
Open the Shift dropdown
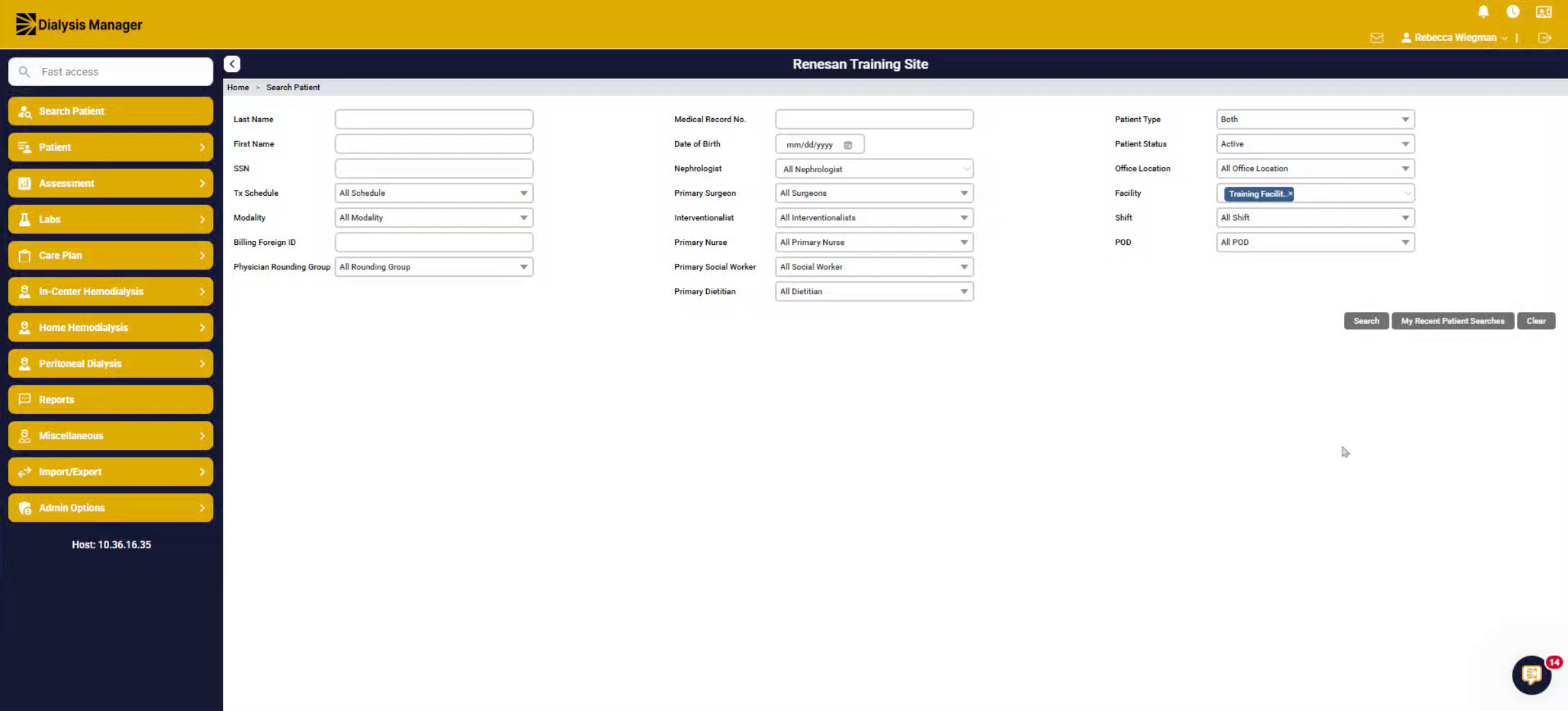click(x=1315, y=218)
